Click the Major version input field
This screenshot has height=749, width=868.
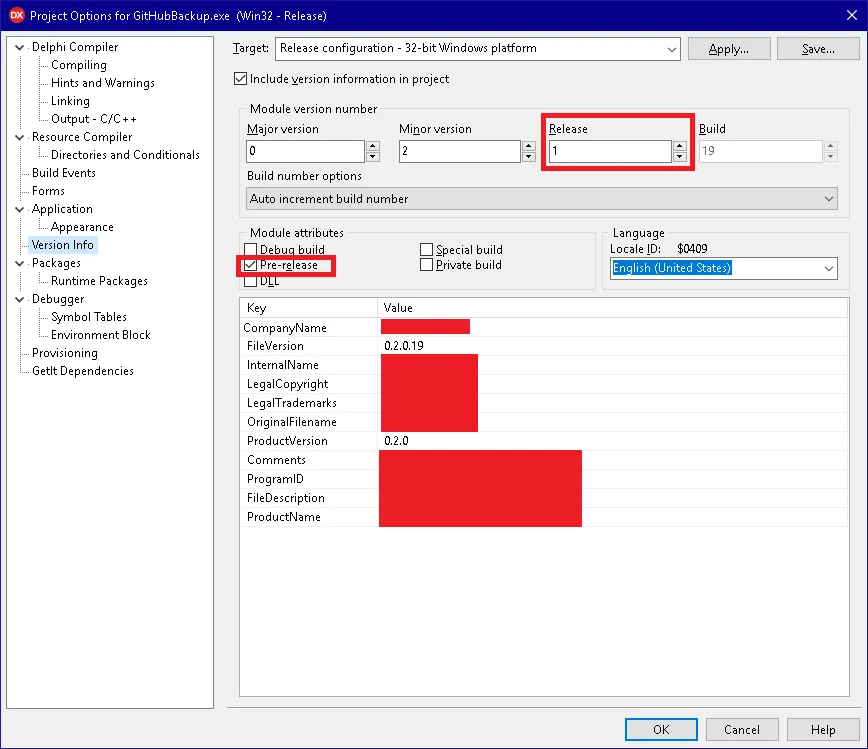[306, 151]
